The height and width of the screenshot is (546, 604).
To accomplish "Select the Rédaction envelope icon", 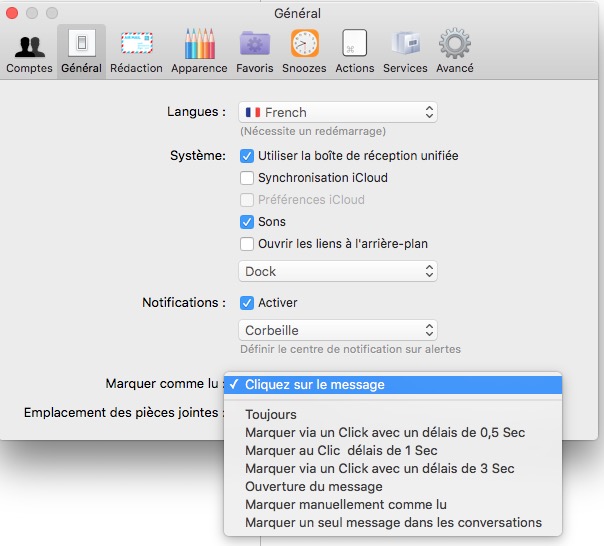I will (x=136, y=51).
